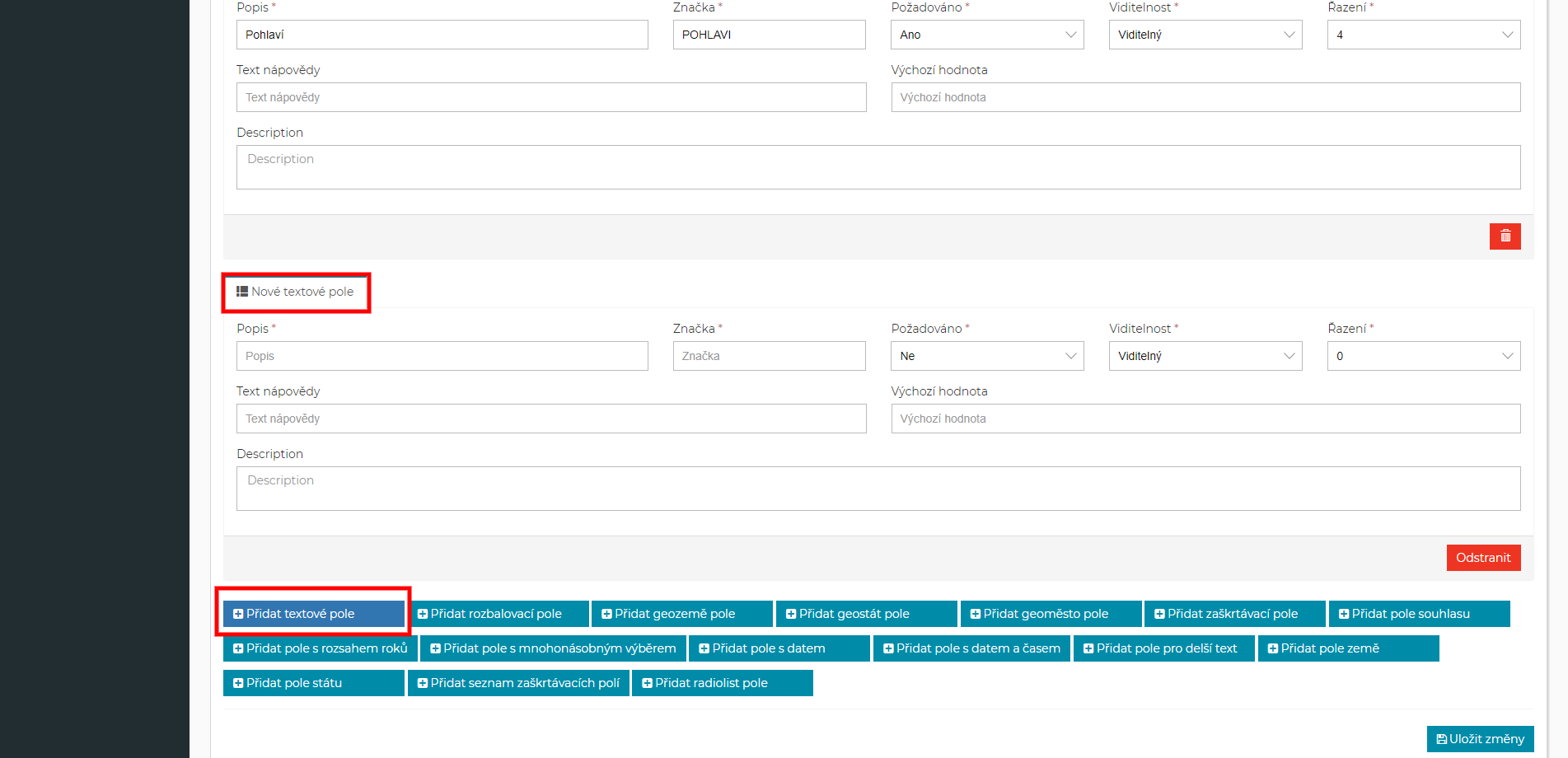Click Přidat radiolist pole button

coord(723,683)
